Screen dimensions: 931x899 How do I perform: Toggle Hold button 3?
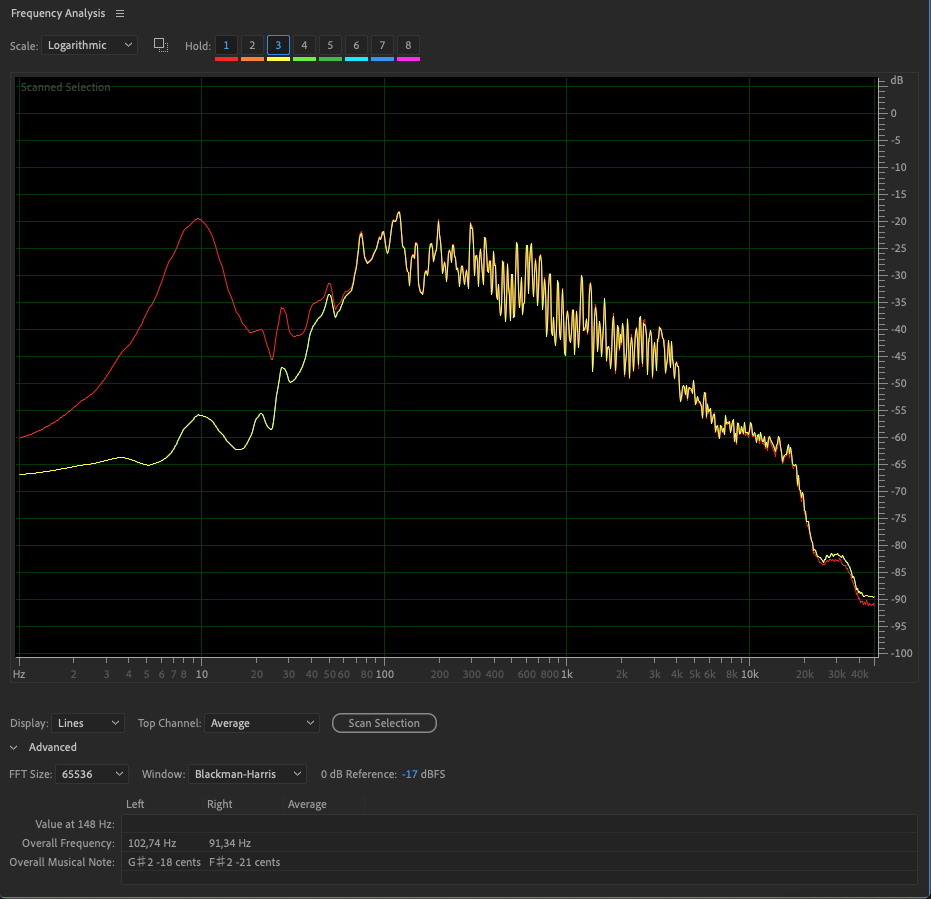(278, 45)
